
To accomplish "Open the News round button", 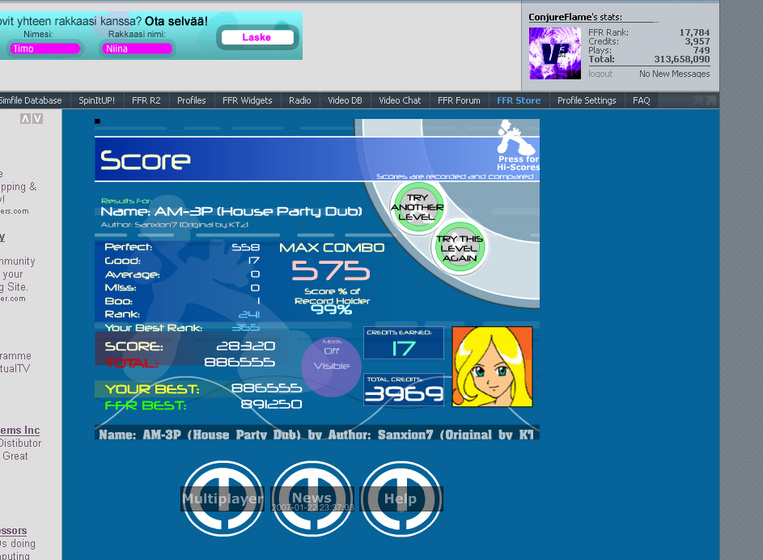I will click(x=312, y=499).
